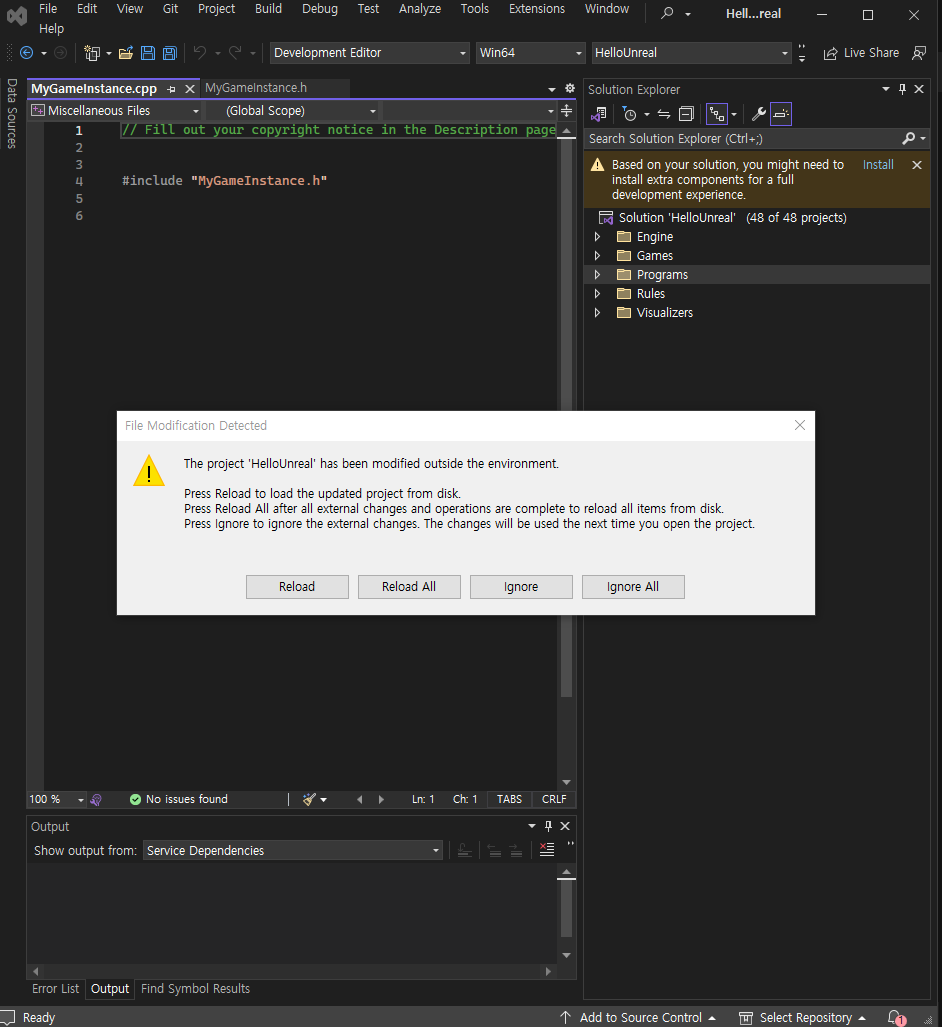Screen dimensions: 942x1027
Task: Click Add to Source Control in the status bar
Action: click(639, 1017)
